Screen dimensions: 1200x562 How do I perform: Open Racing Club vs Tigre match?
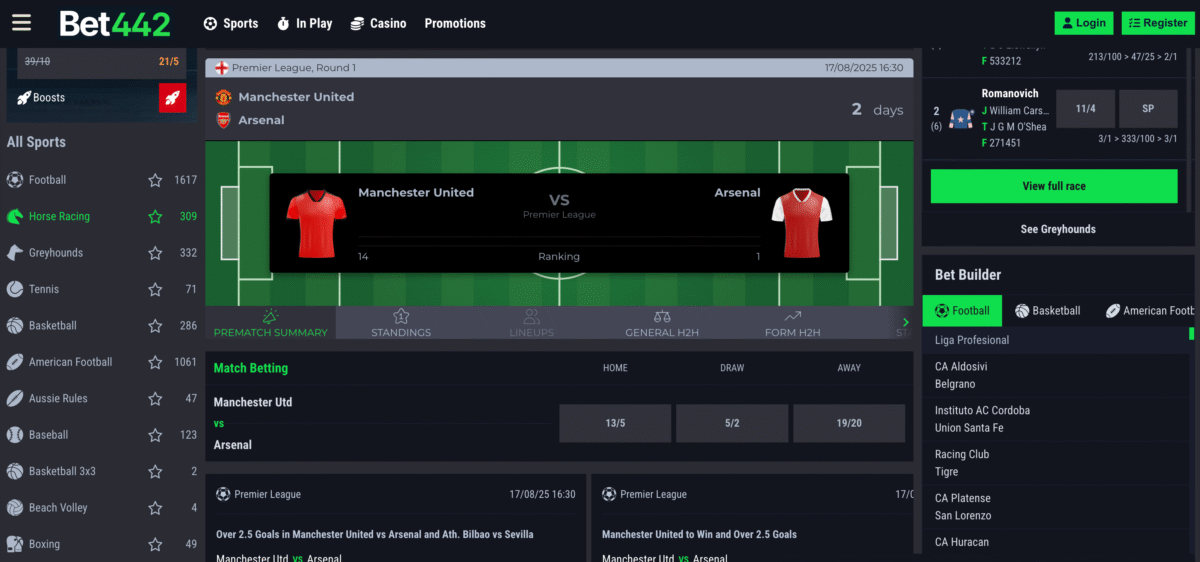coord(1055,463)
